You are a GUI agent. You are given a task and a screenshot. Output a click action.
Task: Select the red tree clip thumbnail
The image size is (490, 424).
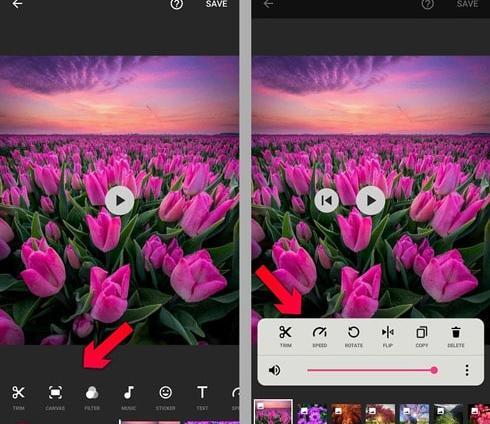pos(380,414)
